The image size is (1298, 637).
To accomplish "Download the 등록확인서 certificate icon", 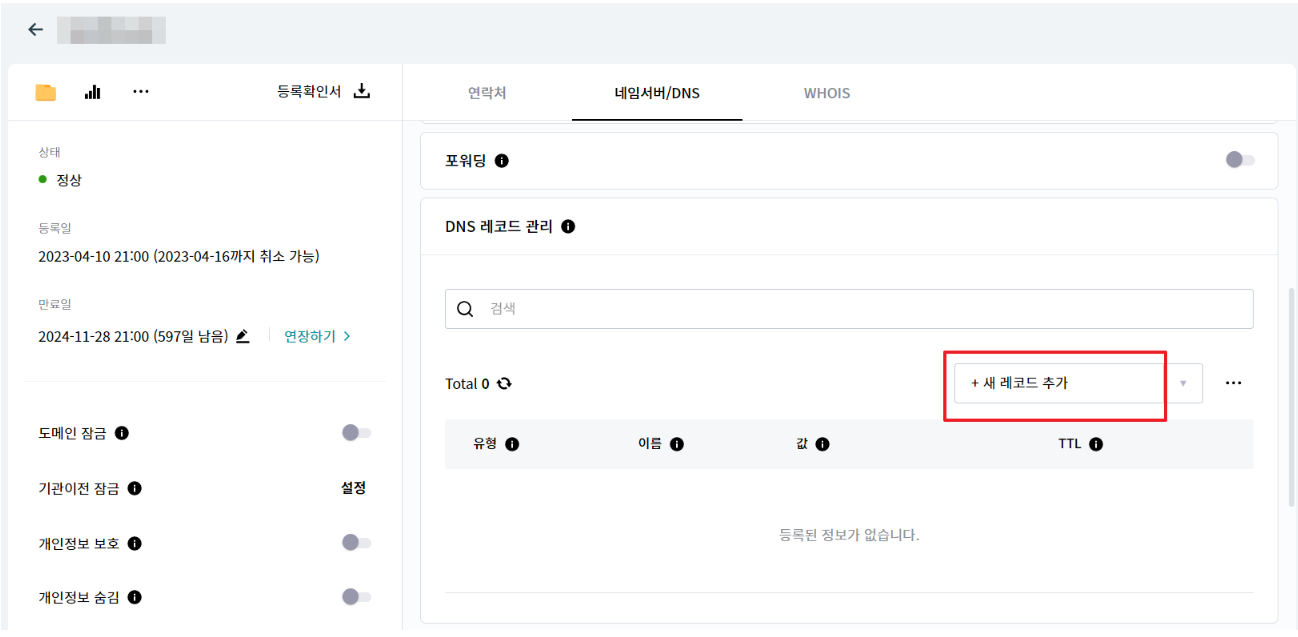I will point(363,91).
